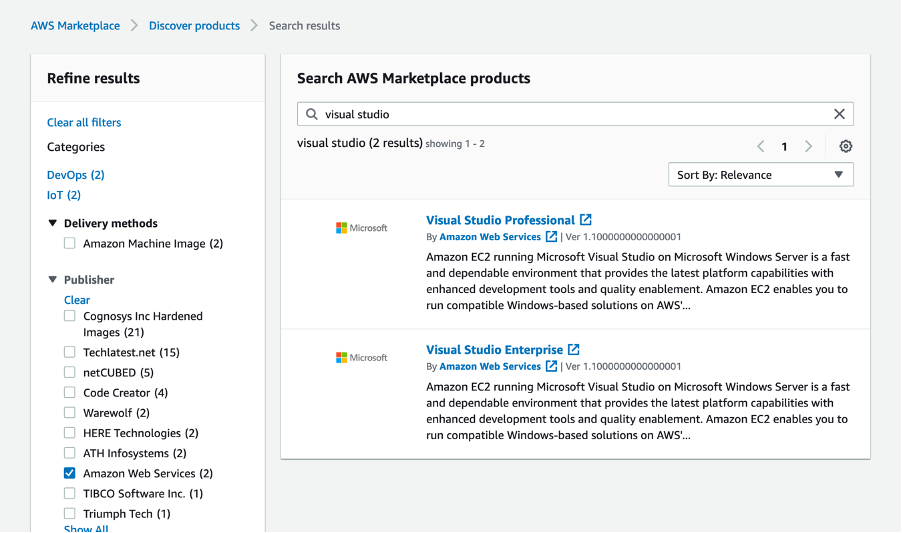Click external link icon beside Visual Studio Professional
The image size is (902, 533).
tap(586, 220)
